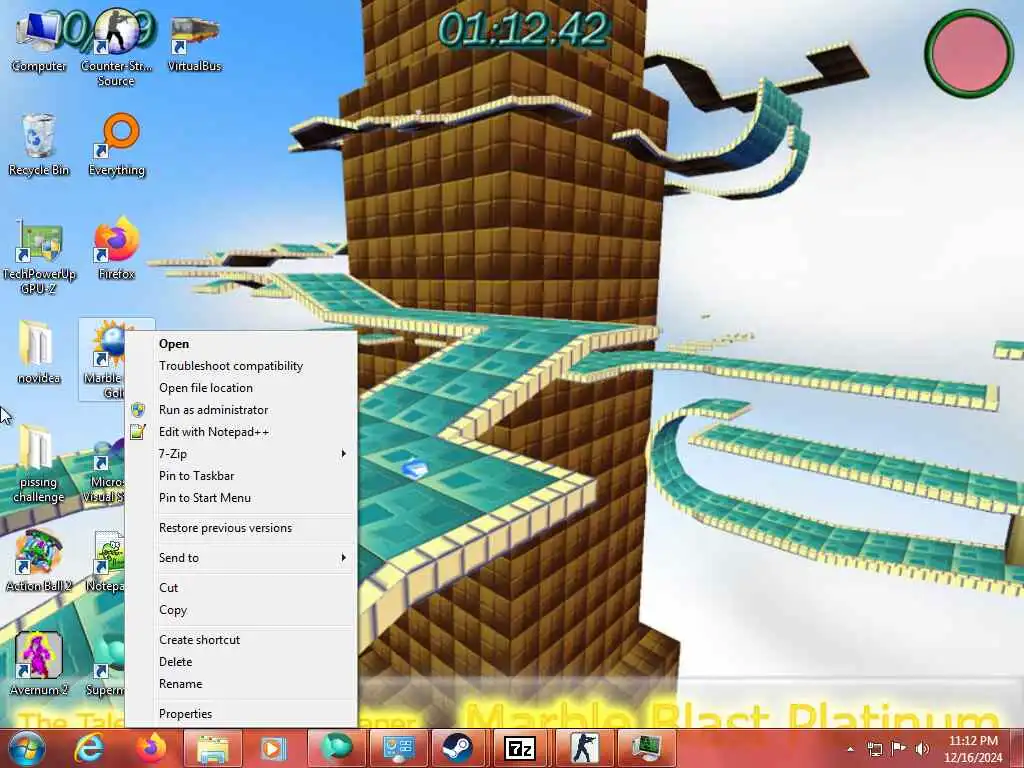Expand the Send to submenu
1024x768 pixels.
pyautogui.click(x=240, y=558)
